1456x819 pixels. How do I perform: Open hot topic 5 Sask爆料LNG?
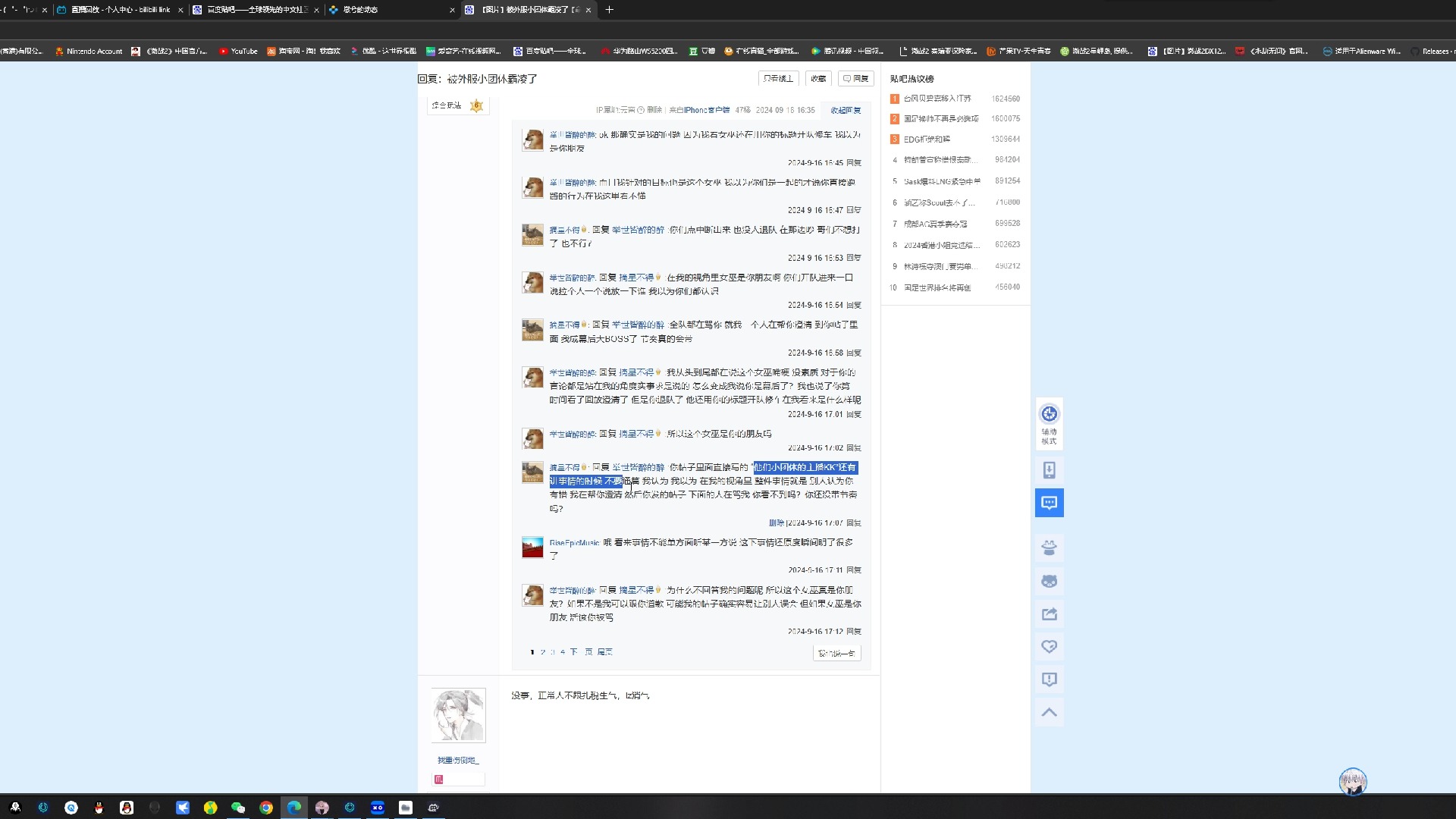coord(942,181)
